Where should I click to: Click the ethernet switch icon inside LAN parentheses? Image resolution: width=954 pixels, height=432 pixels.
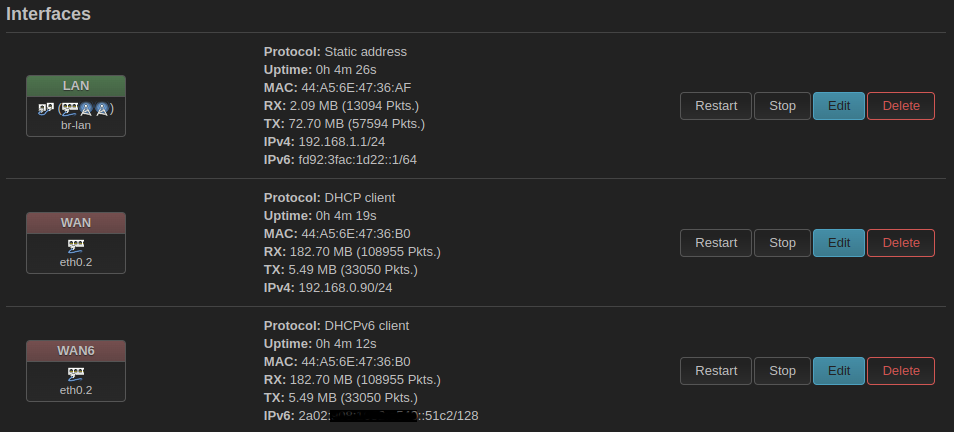pos(71,109)
